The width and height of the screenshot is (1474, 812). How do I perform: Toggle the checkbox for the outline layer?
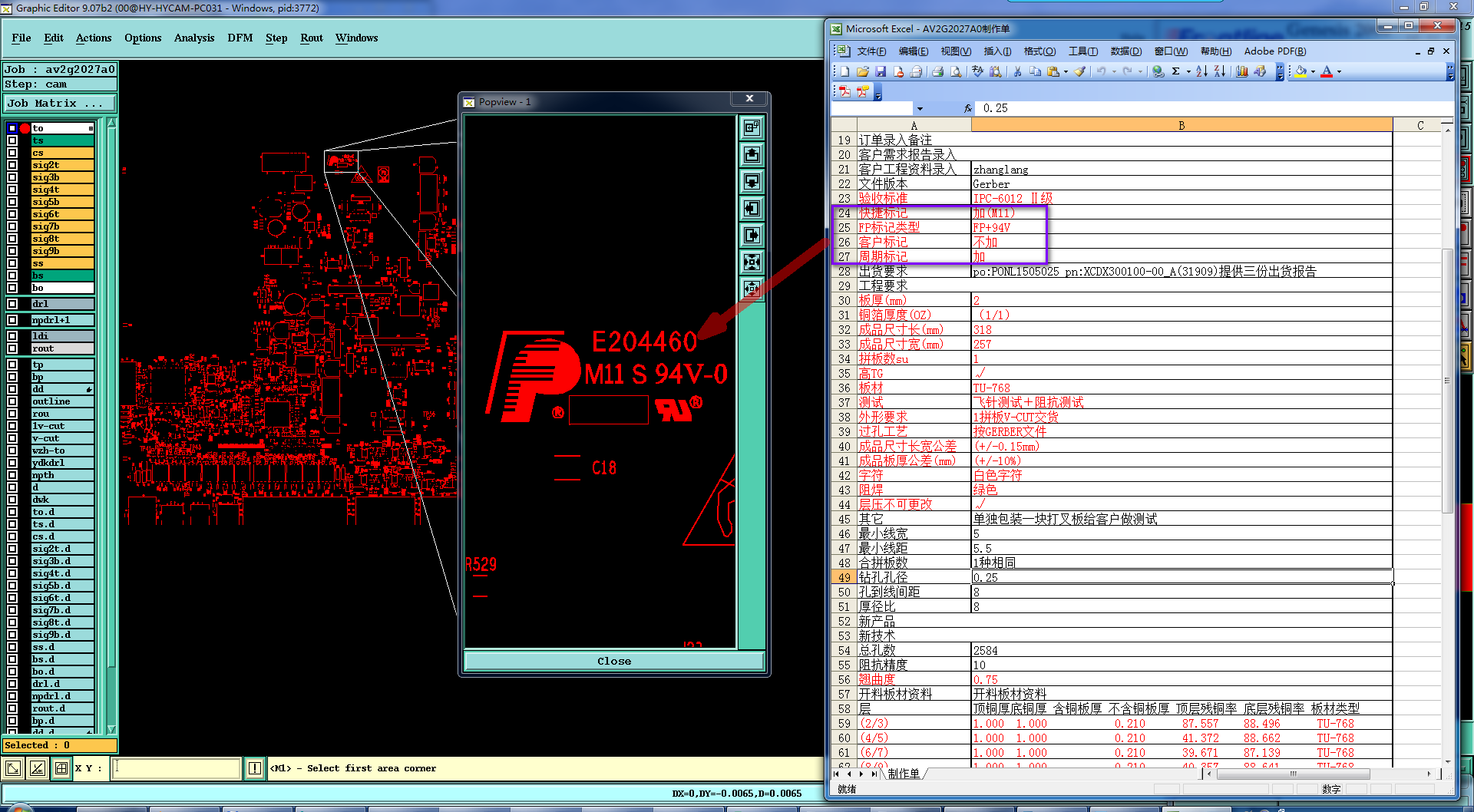point(12,401)
